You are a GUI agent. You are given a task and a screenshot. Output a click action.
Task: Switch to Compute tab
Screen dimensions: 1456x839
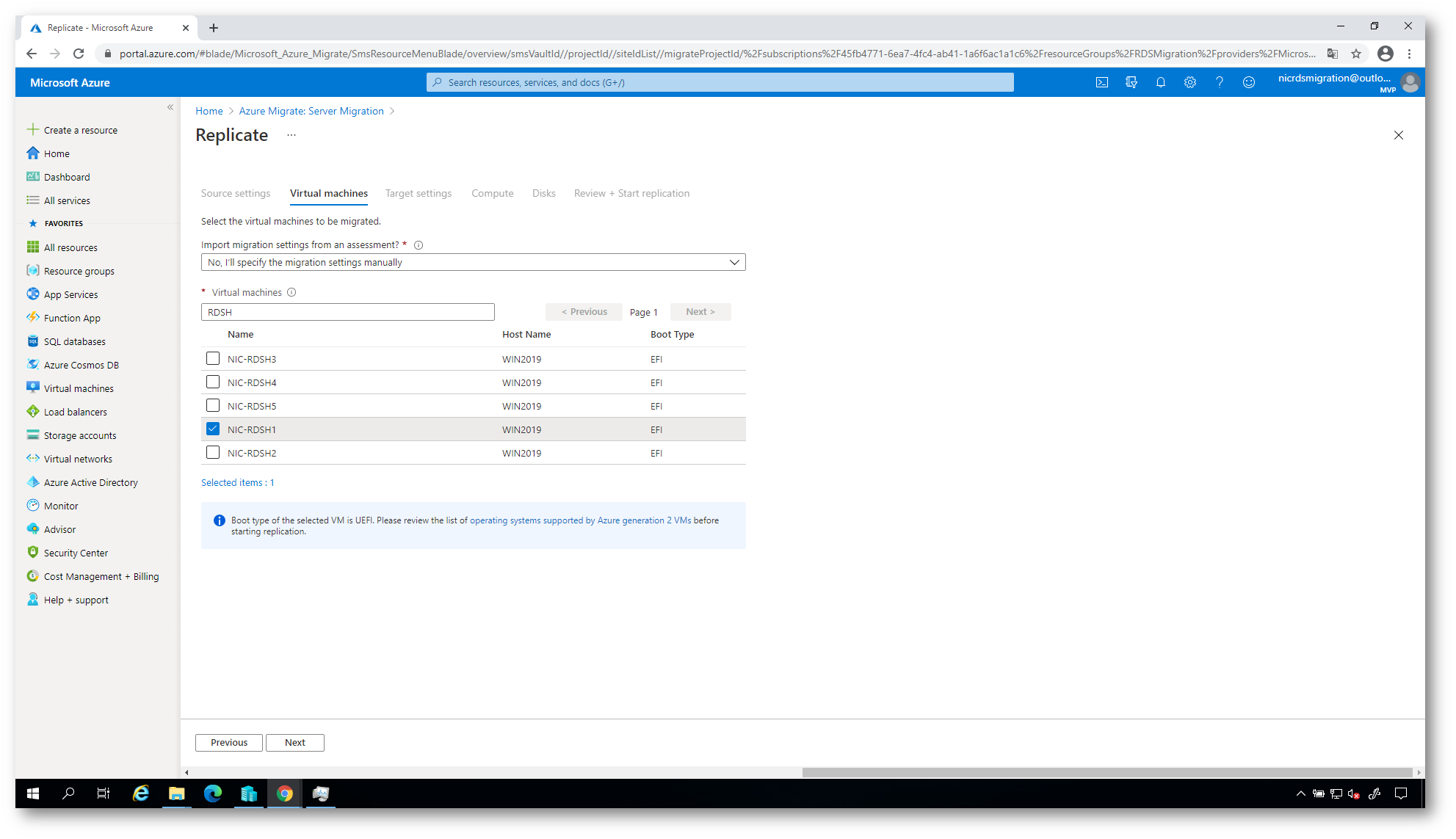pos(493,193)
